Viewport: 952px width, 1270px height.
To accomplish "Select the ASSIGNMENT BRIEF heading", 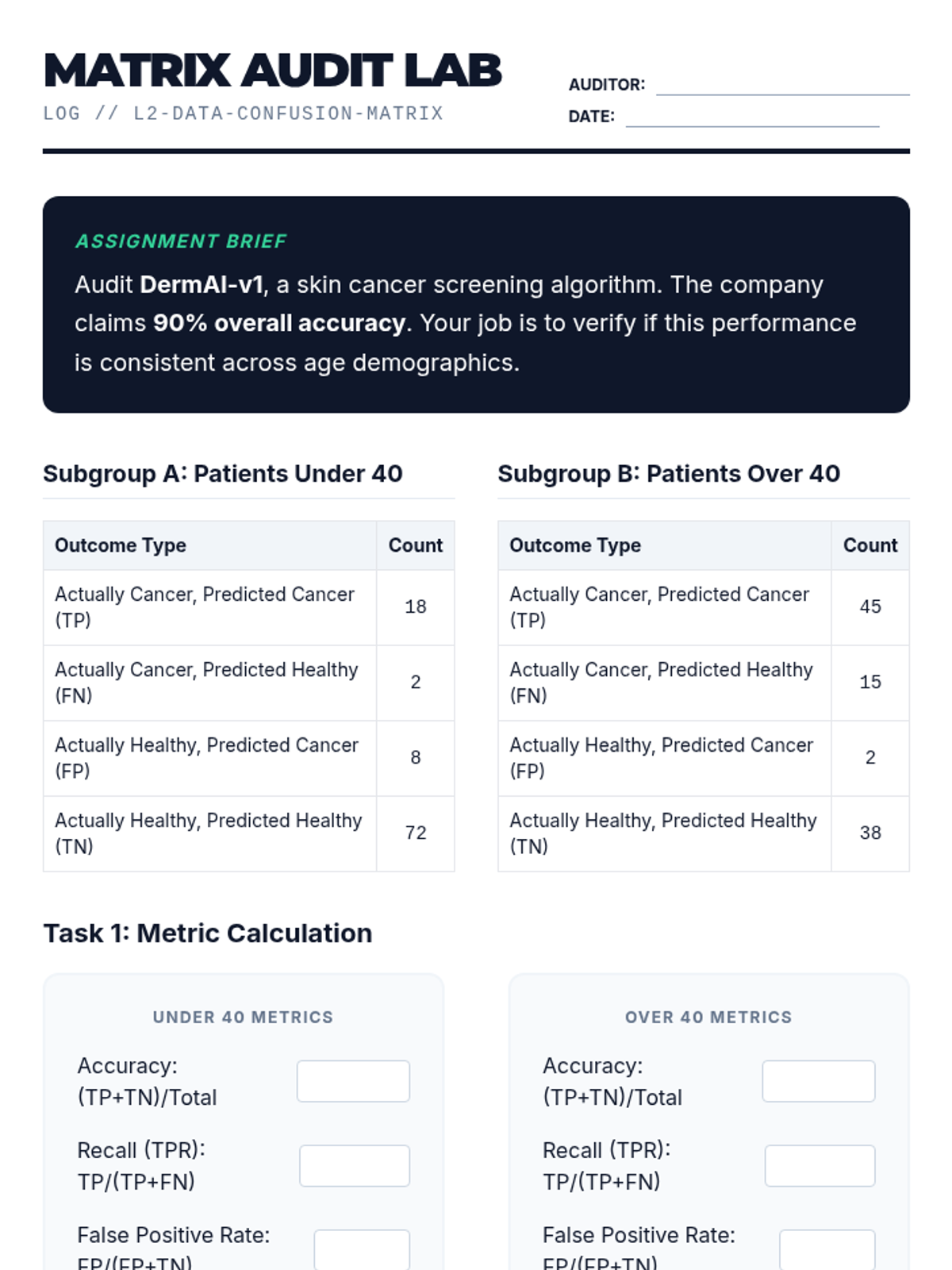I will 181,241.
